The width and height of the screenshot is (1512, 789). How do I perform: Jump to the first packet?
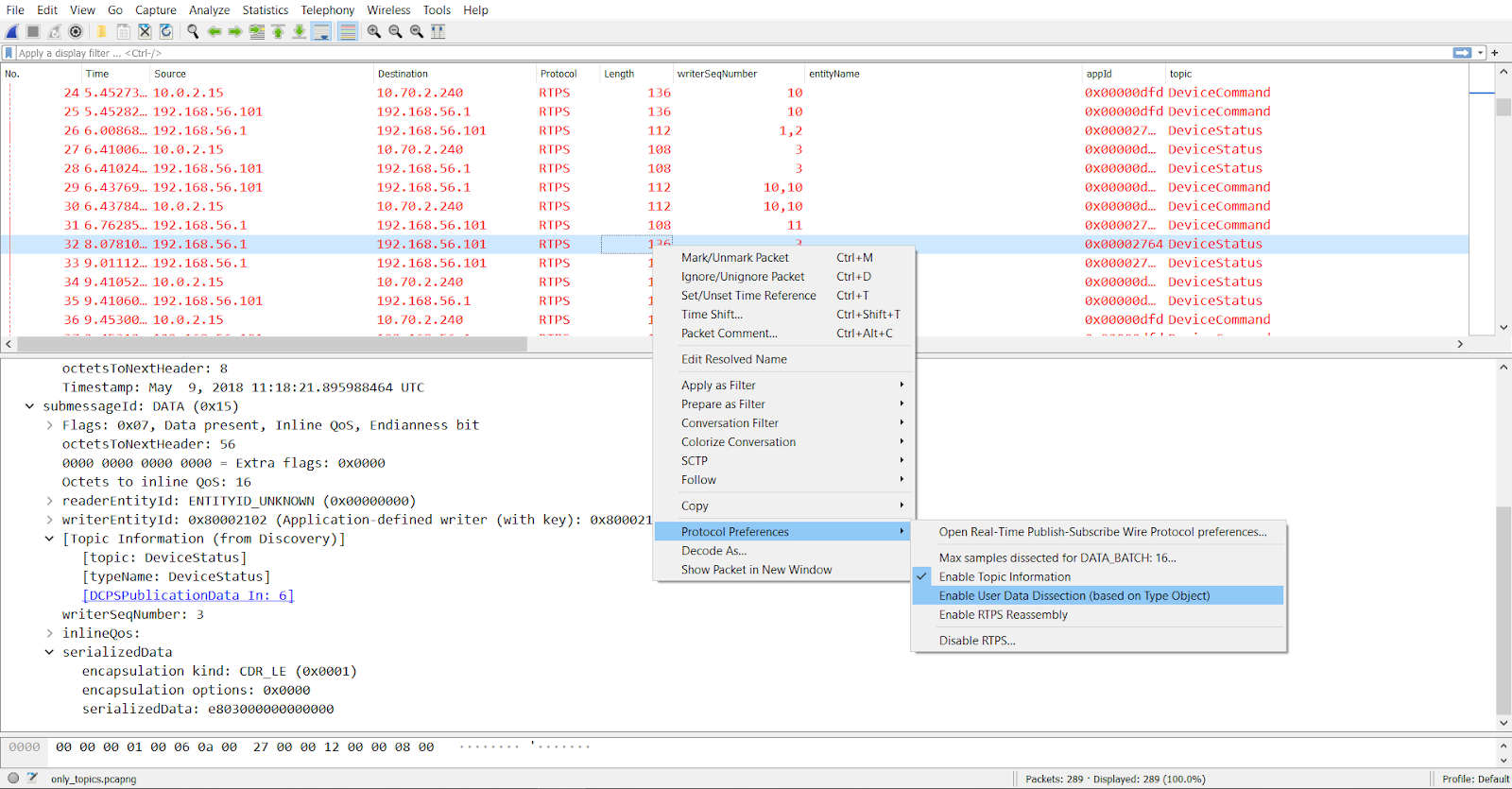[x=278, y=31]
